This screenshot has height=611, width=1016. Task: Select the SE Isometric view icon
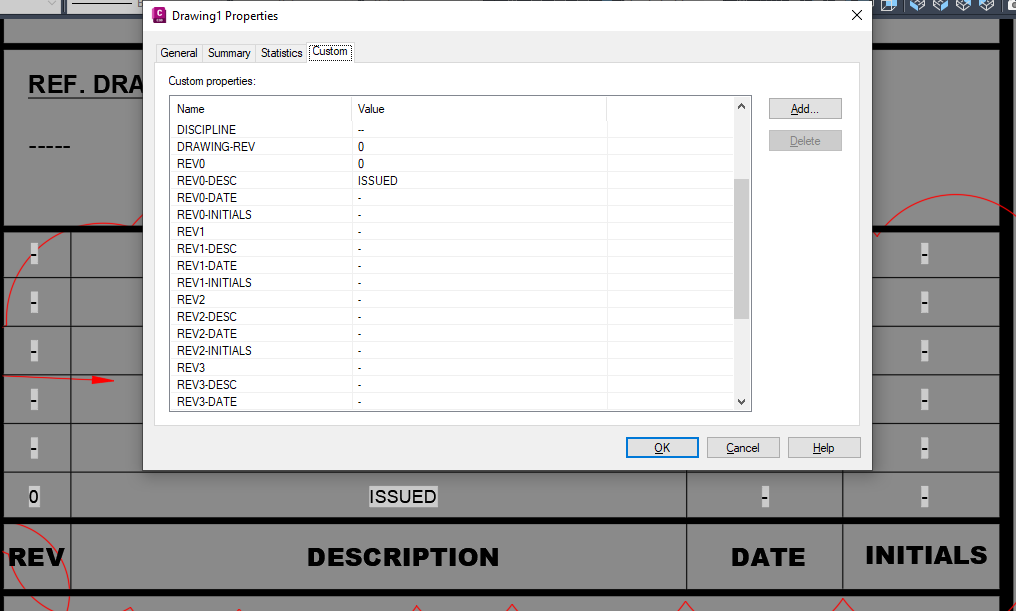tap(939, 6)
